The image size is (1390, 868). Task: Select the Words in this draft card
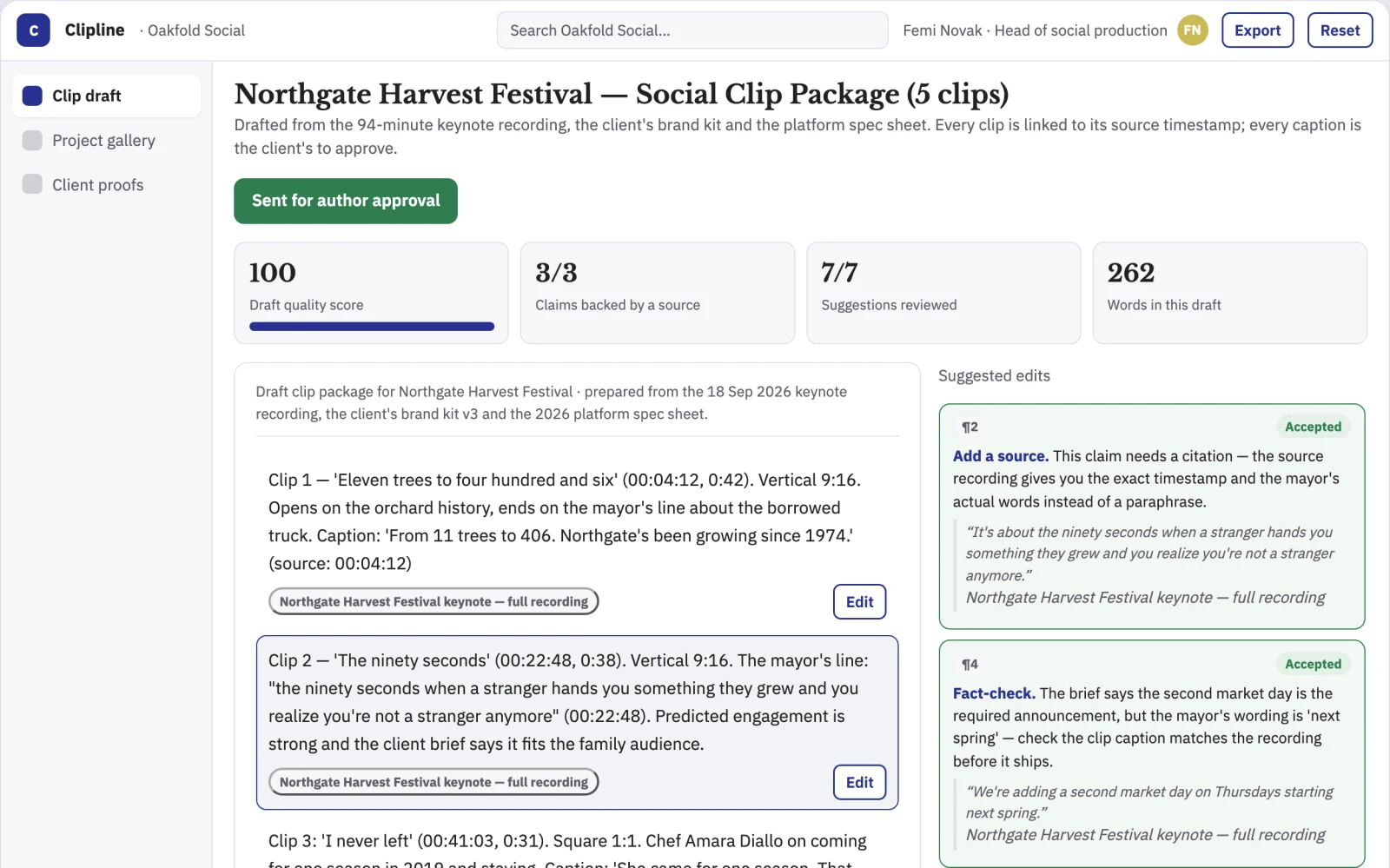(1229, 293)
